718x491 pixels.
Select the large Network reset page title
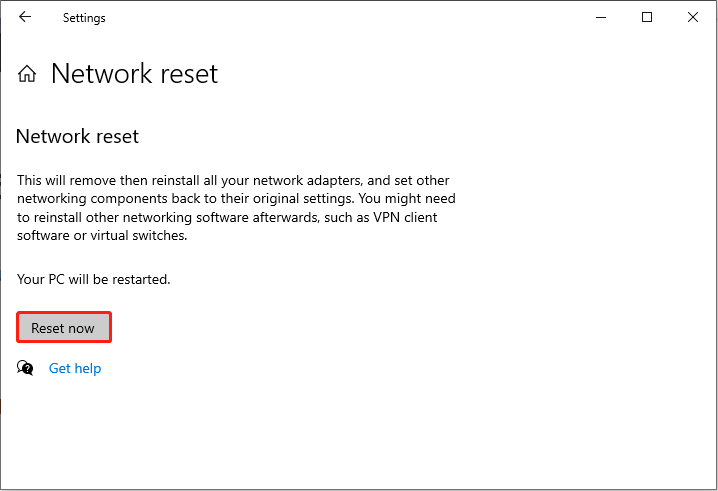tap(135, 73)
